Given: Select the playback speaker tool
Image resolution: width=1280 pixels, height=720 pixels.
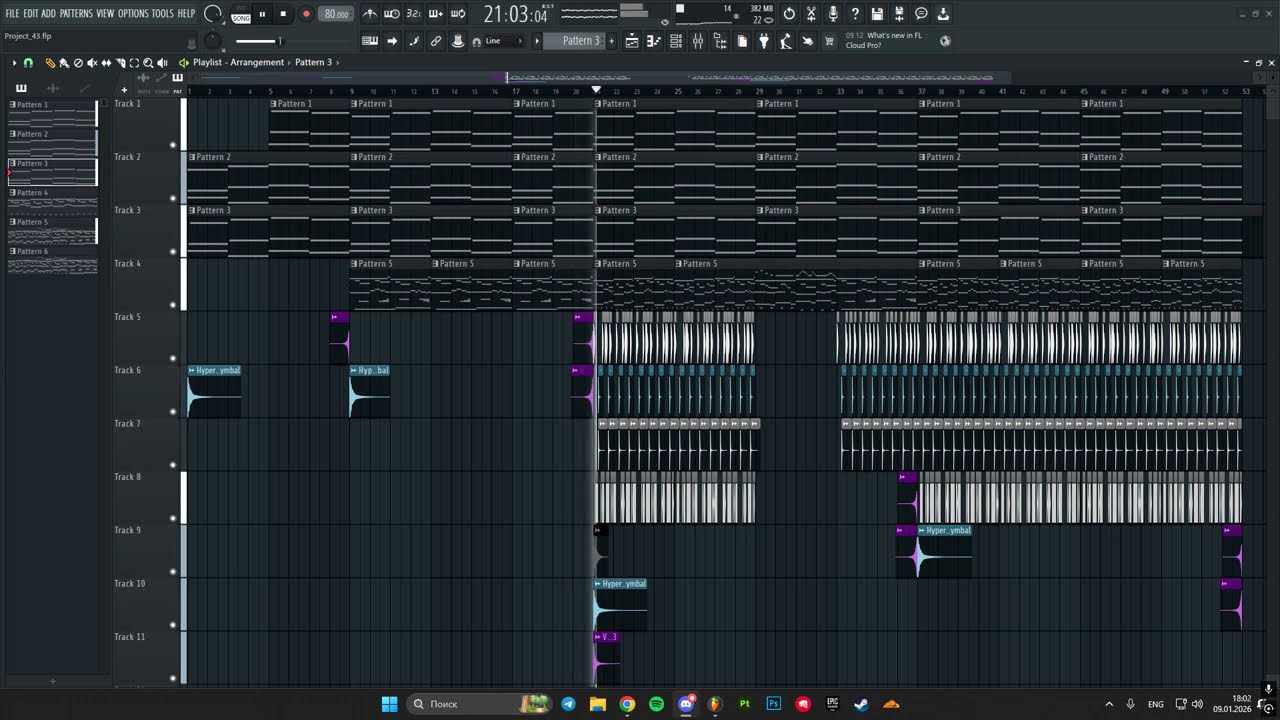Looking at the screenshot, I should (162, 62).
